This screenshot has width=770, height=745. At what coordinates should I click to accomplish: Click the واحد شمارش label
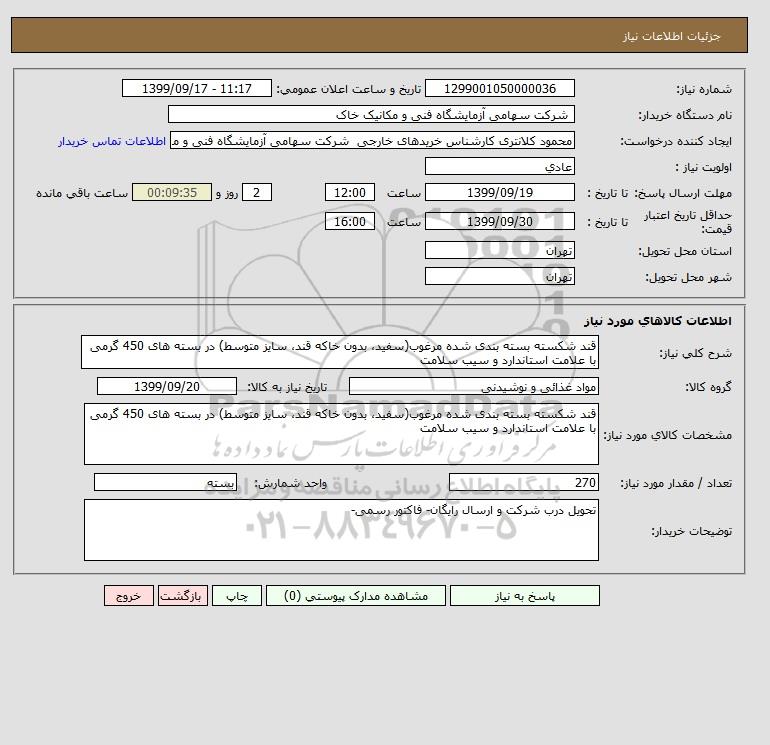point(290,483)
